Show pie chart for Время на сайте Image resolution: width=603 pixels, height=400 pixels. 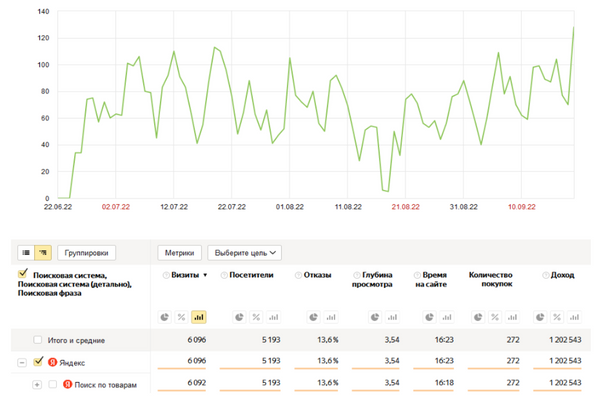click(x=430, y=317)
